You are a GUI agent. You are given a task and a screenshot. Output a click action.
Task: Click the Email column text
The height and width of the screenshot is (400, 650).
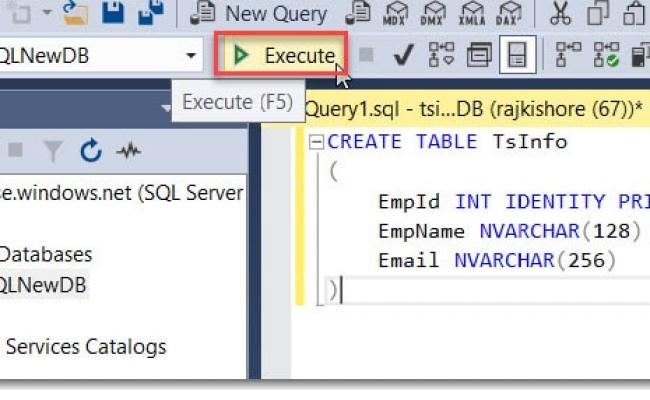pyautogui.click(x=408, y=261)
